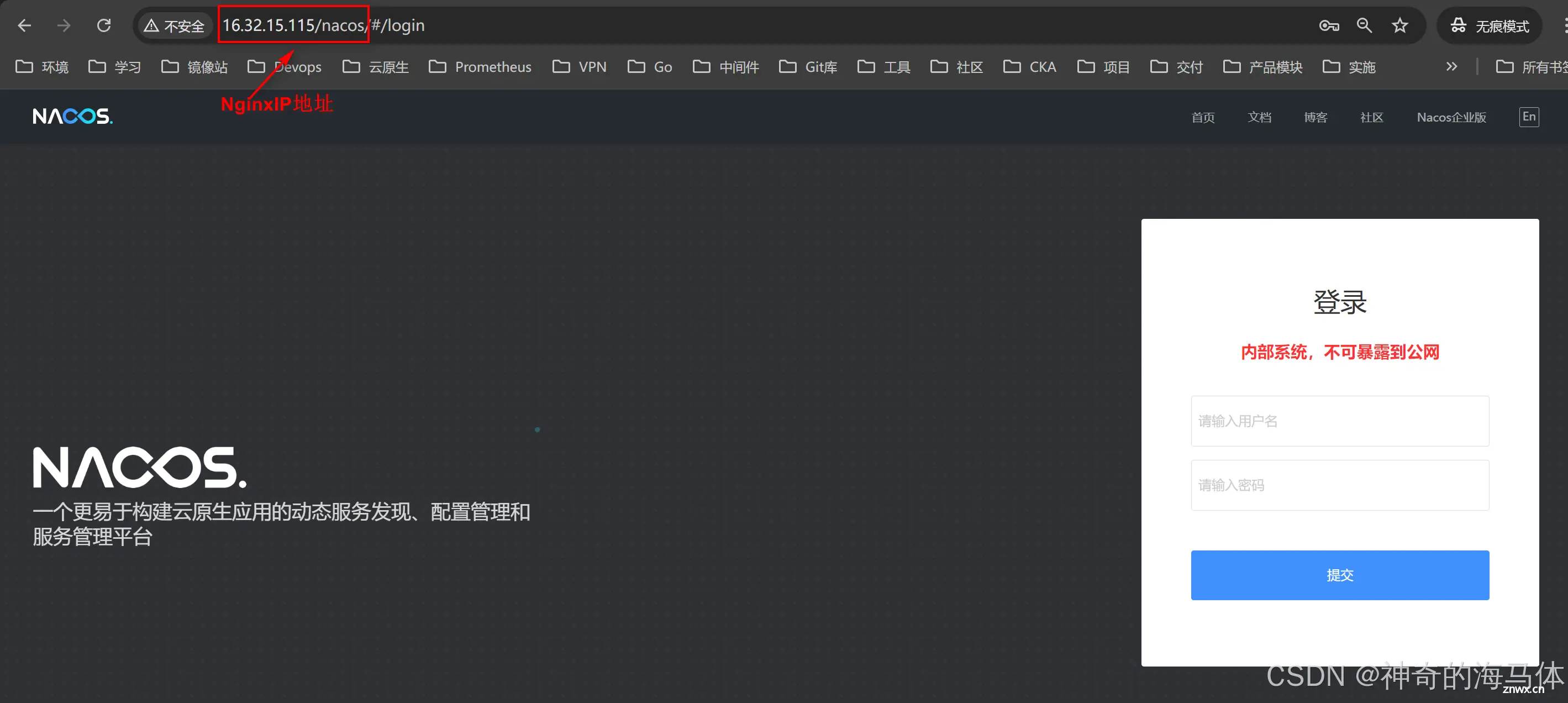Click the not secure warning badge
Viewport: 1568px width, 703px height.
[x=175, y=26]
